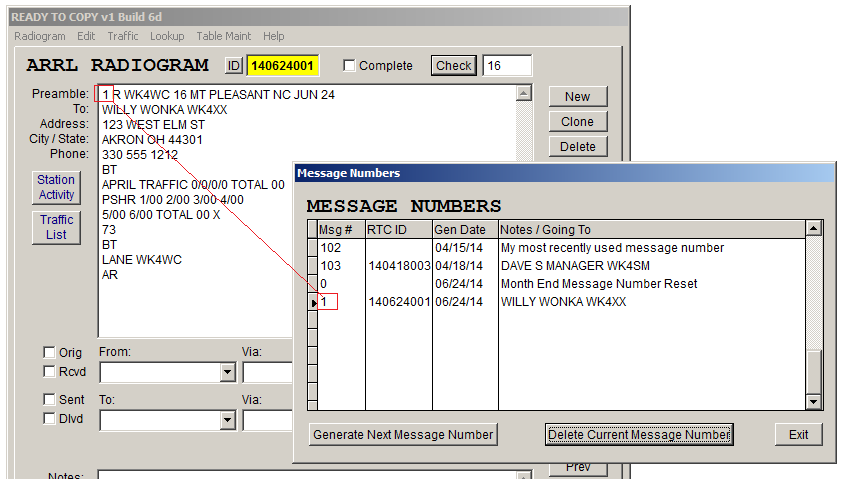Click Delete Current Message Number
The width and height of the screenshot is (847, 479).
(639, 435)
